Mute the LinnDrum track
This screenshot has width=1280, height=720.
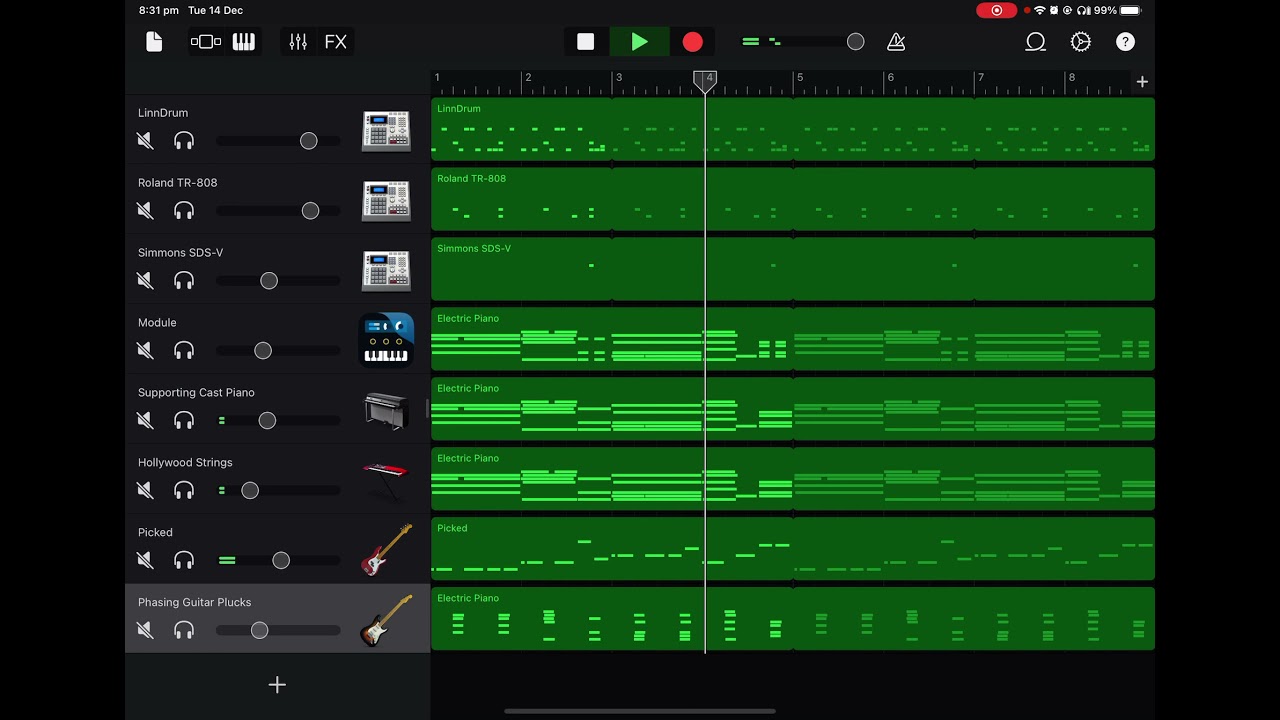145,141
